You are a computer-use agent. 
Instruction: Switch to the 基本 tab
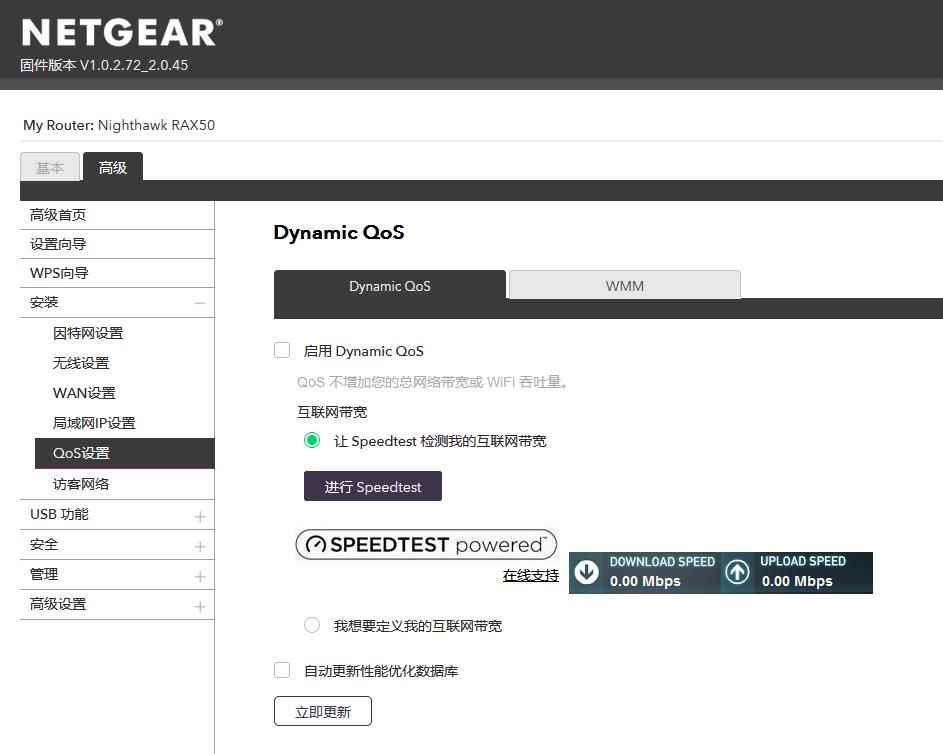coord(50,168)
